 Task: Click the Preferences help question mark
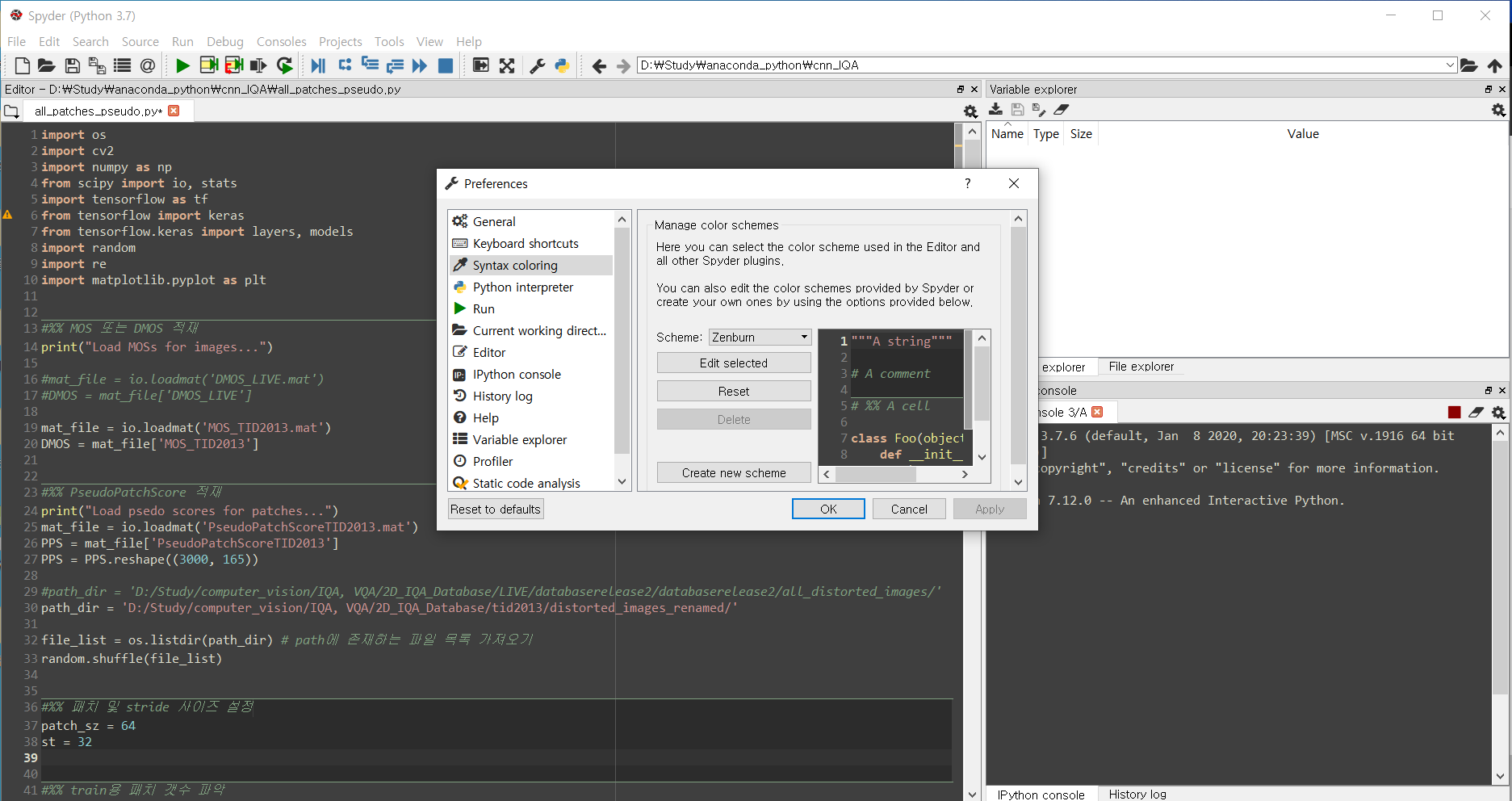(967, 183)
